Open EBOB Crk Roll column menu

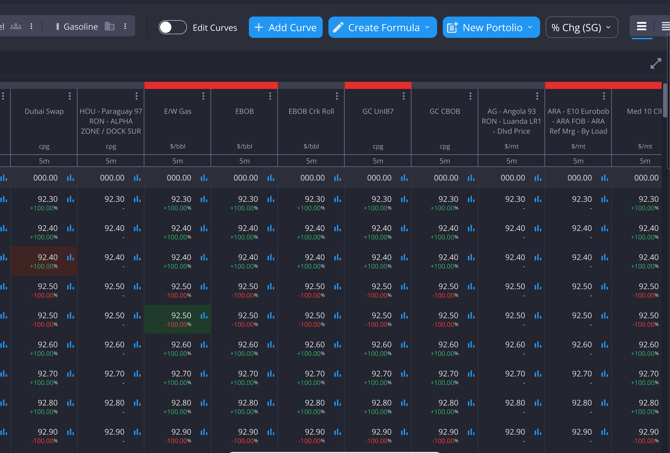(337, 96)
